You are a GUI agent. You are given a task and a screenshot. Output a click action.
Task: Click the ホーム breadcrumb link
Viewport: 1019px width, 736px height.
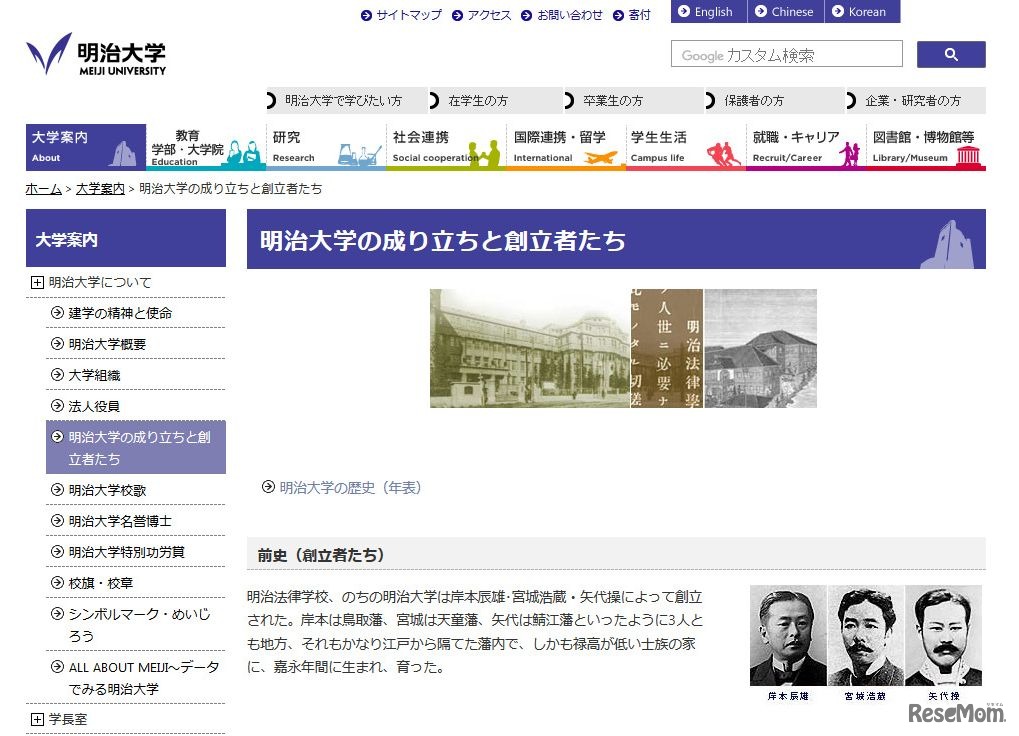pos(43,189)
